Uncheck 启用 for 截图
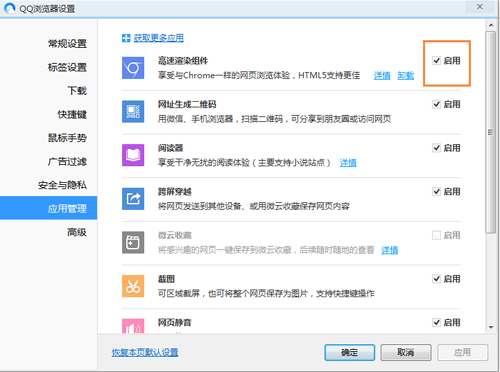 [436, 279]
